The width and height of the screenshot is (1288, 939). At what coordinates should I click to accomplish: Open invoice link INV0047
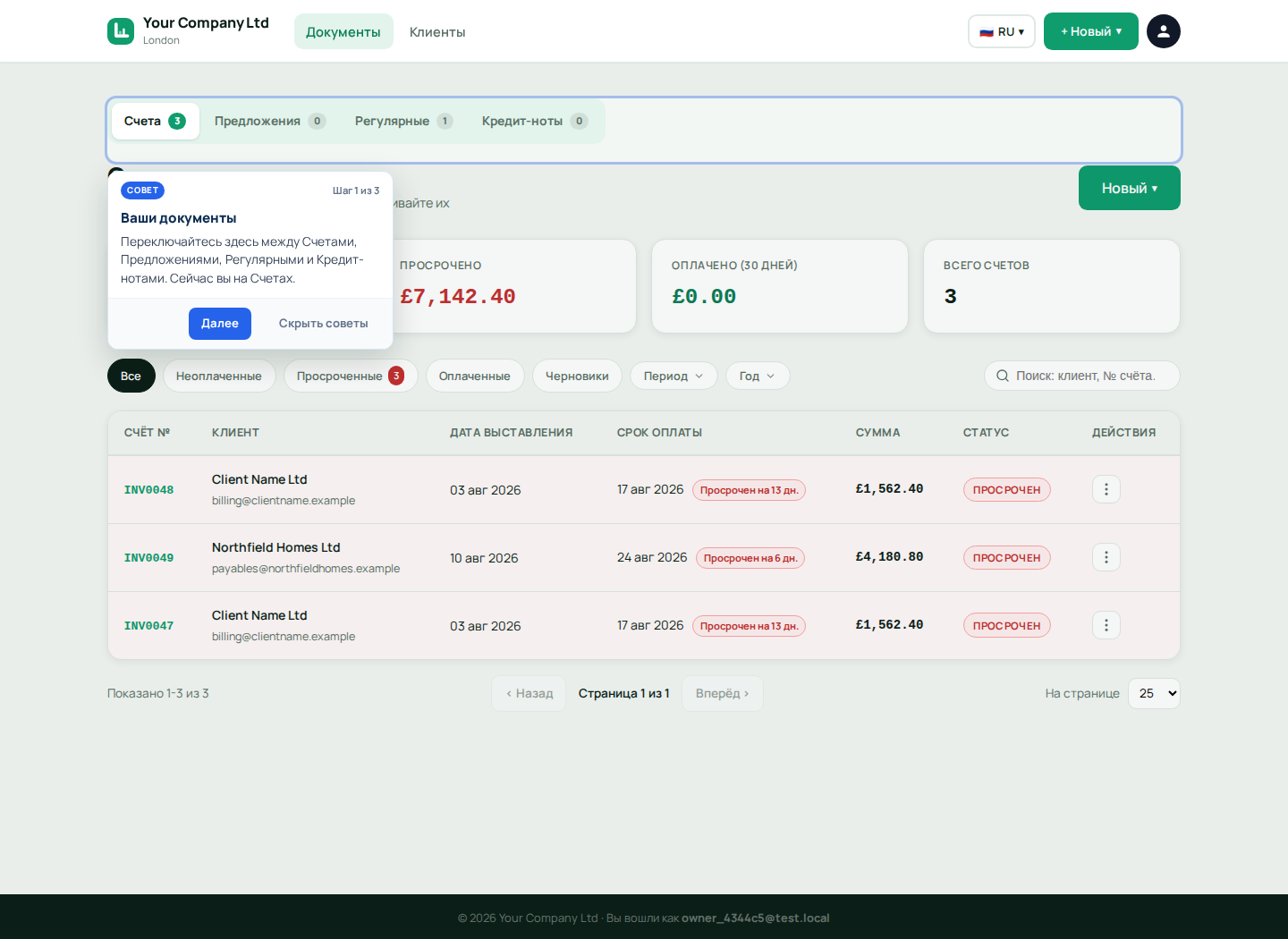pyautogui.click(x=148, y=626)
